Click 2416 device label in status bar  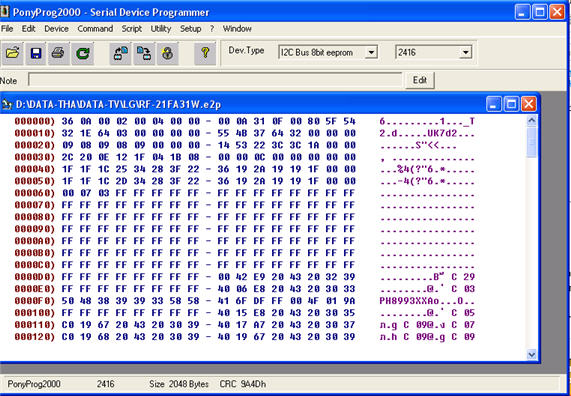pyautogui.click(x=106, y=384)
